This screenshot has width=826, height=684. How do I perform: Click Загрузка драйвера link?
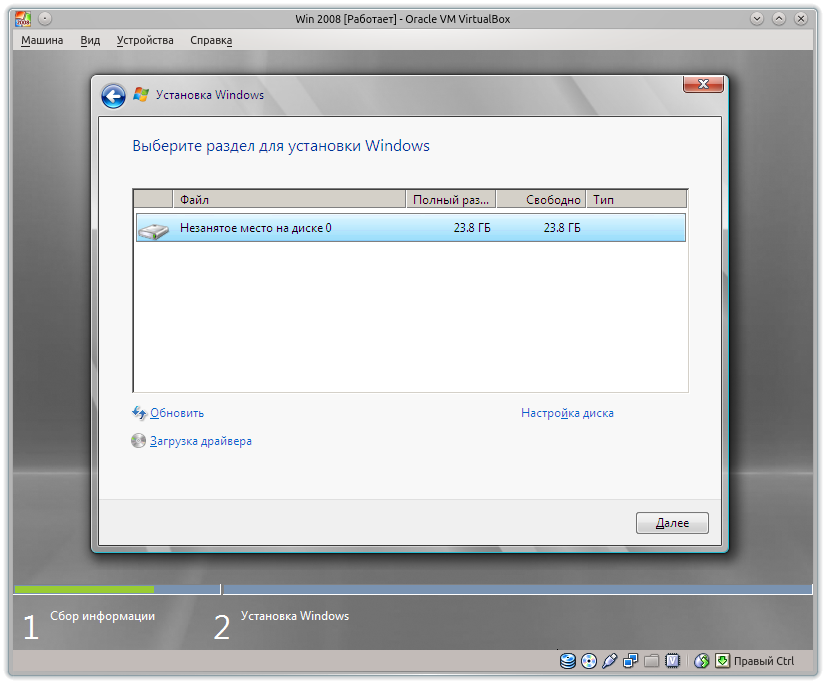coord(203,440)
